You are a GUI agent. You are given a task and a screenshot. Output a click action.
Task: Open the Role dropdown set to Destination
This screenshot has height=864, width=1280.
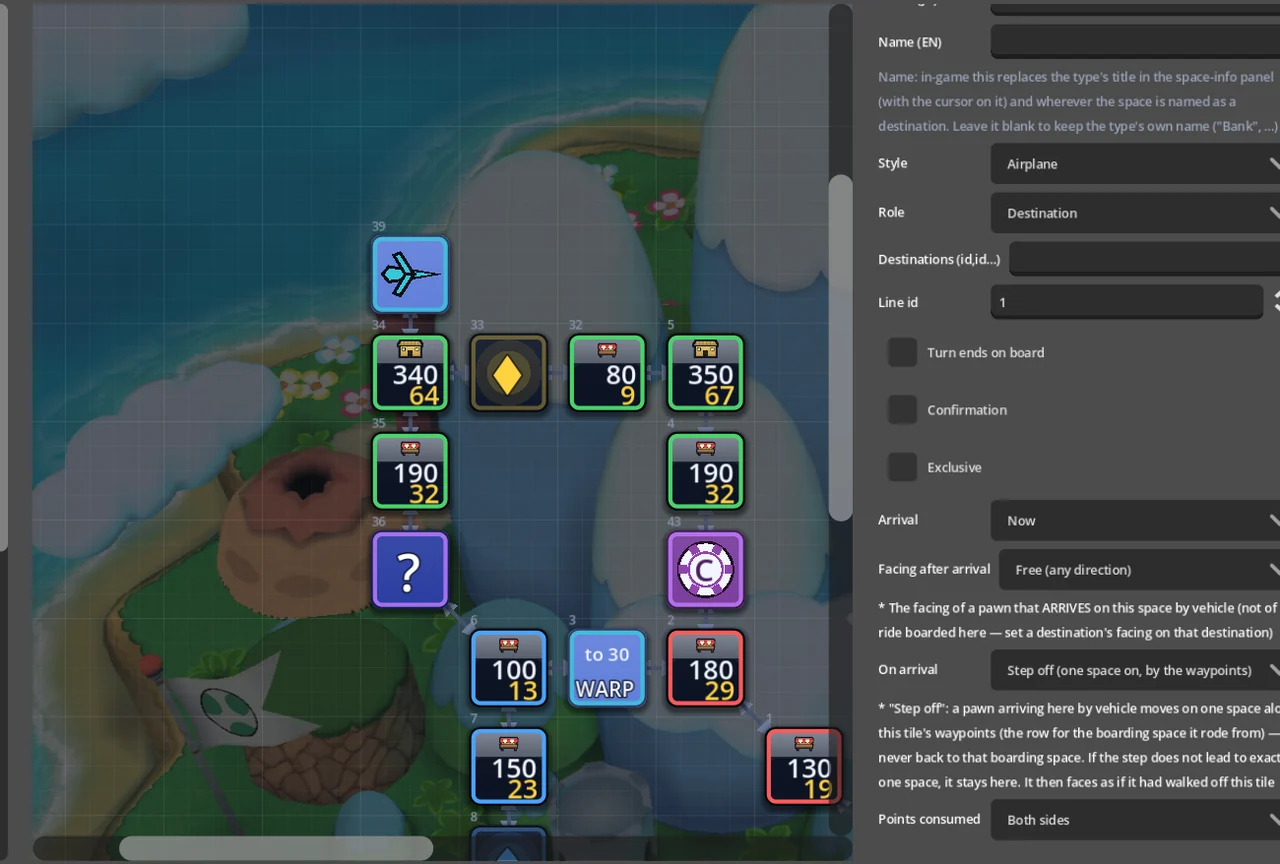pyautogui.click(x=1135, y=213)
